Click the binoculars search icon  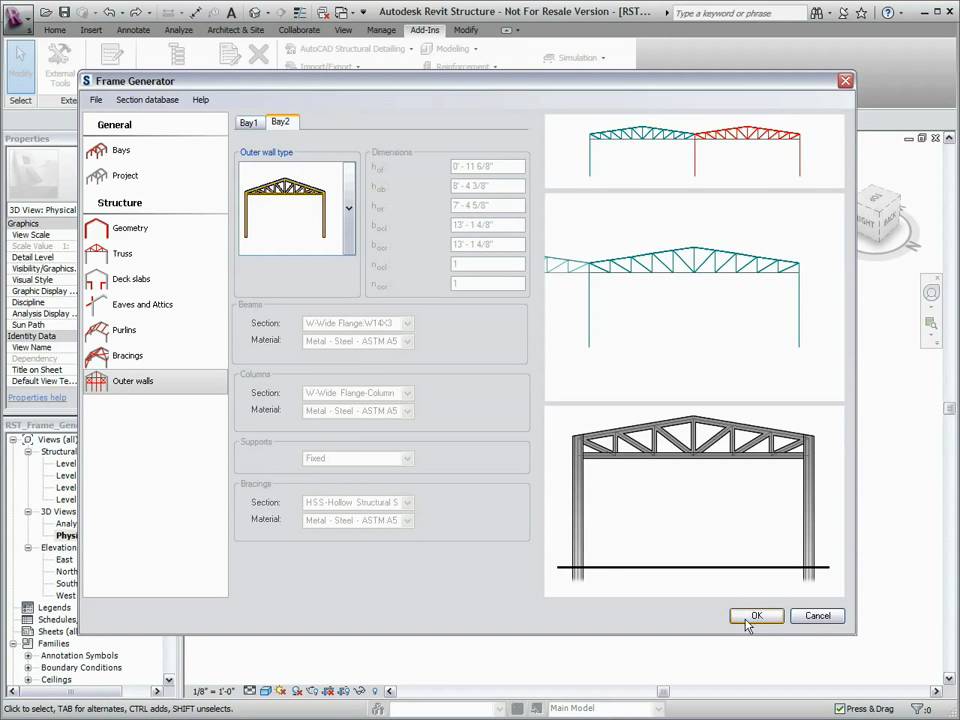click(816, 13)
